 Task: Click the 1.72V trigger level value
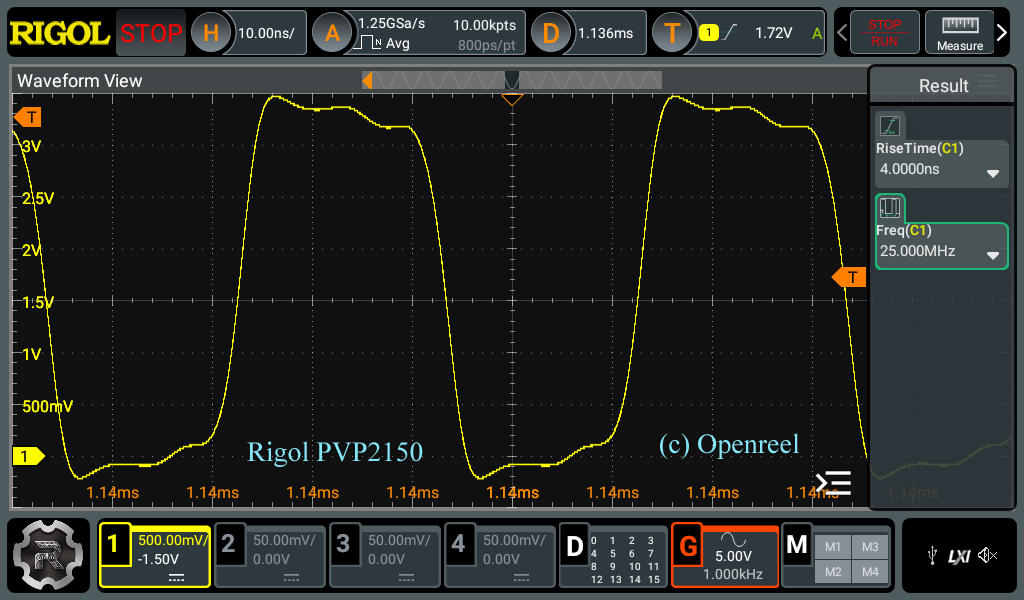point(773,33)
